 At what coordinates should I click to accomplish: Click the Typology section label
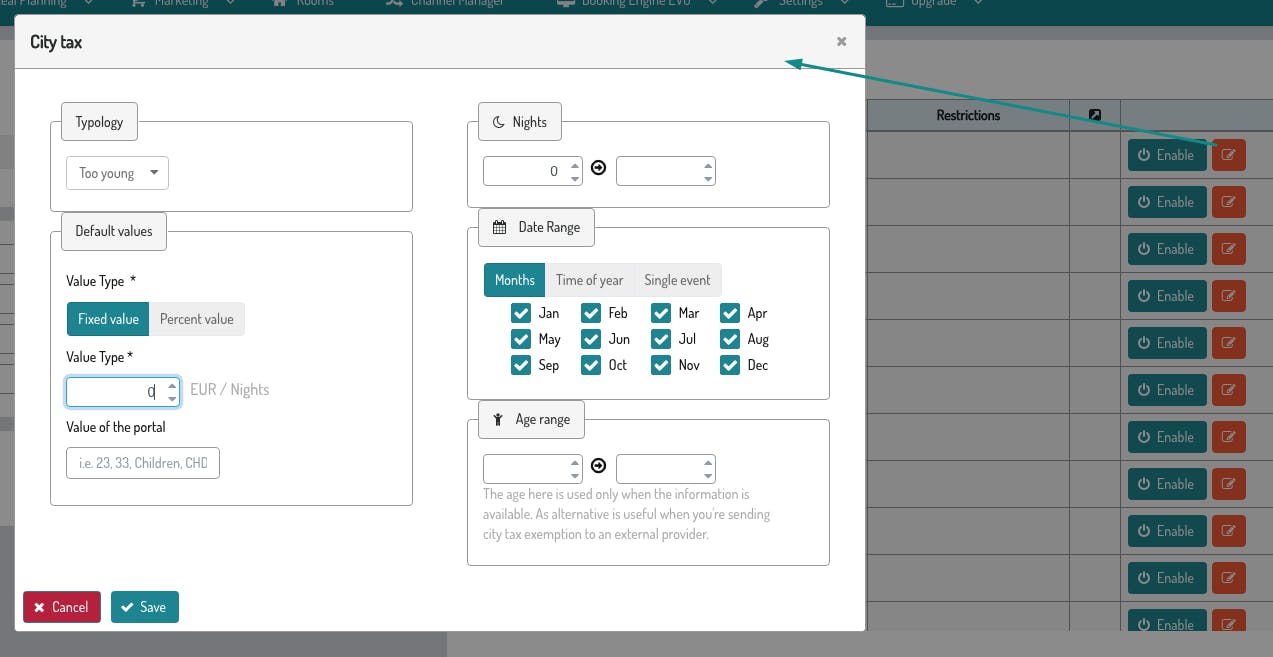tap(99, 122)
